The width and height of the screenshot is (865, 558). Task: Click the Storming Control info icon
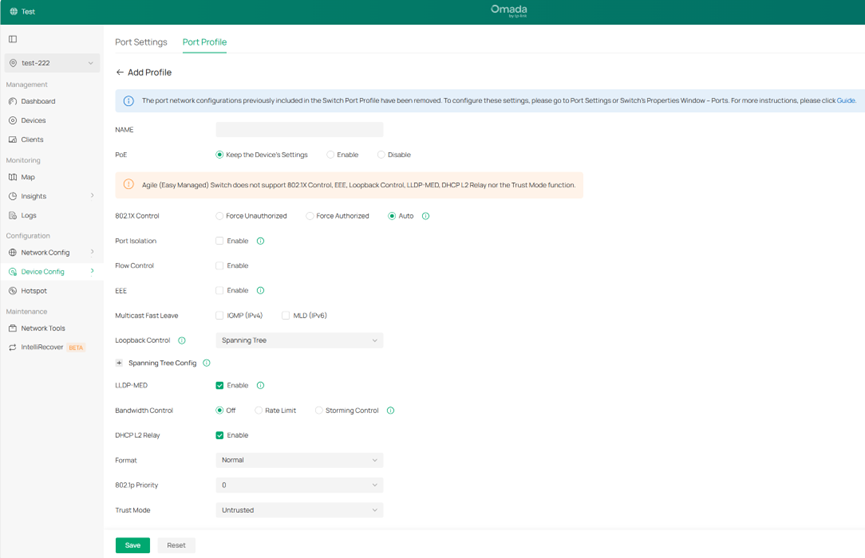390,410
